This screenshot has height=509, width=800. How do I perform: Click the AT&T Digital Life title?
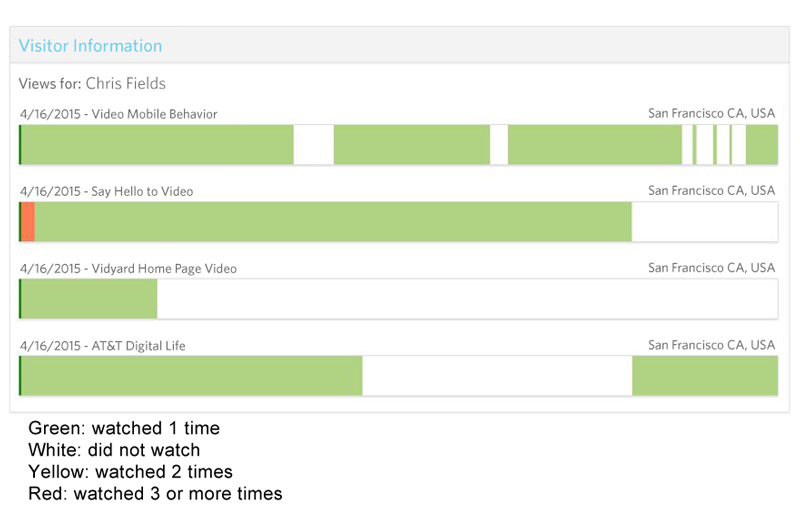[138, 346]
